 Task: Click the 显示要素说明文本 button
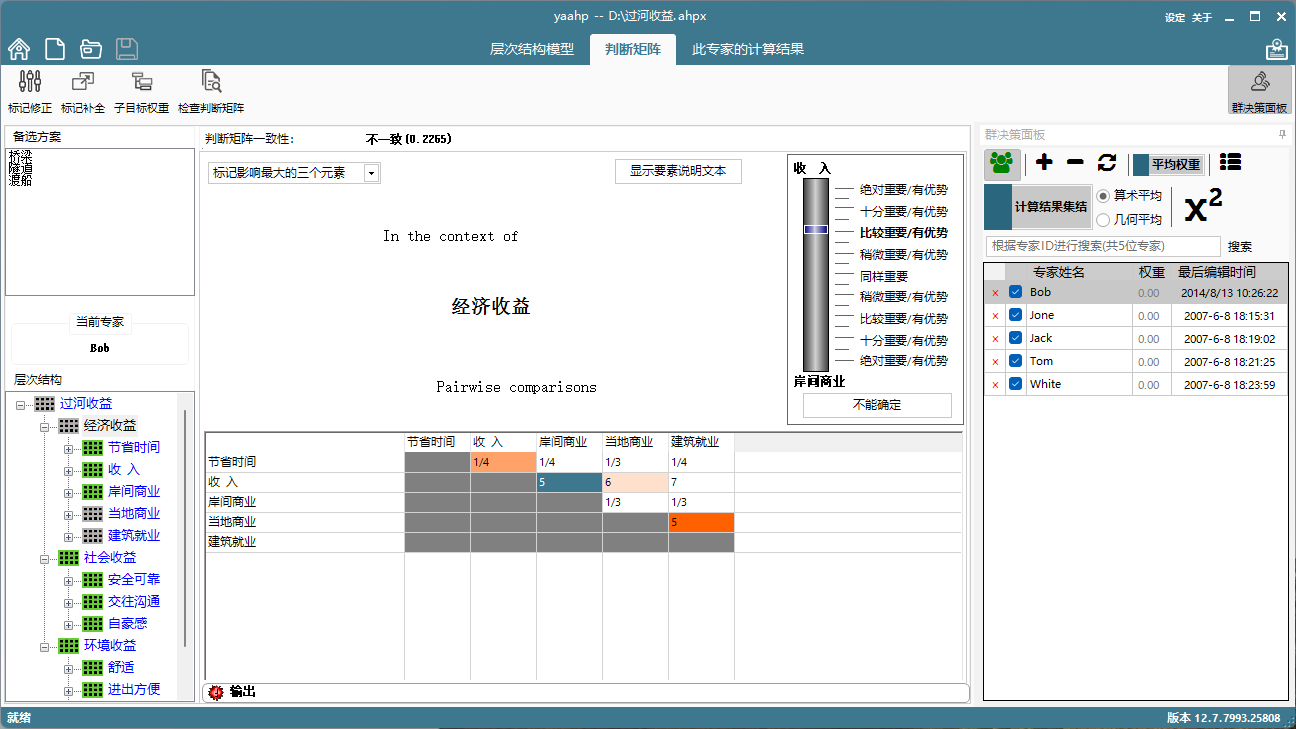coord(678,171)
